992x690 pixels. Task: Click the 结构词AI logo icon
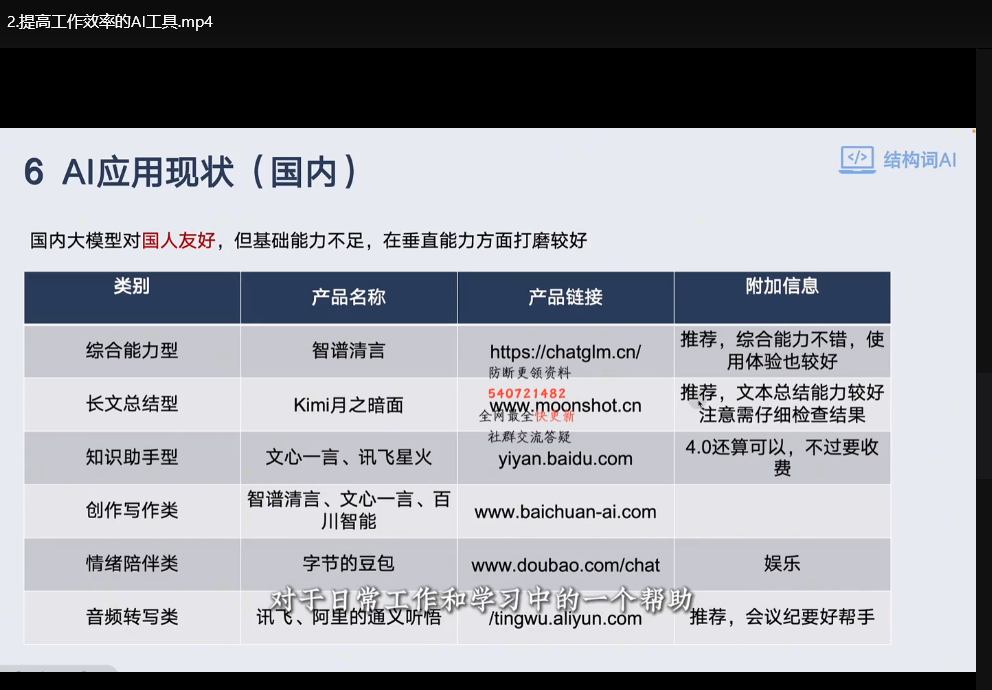point(857,159)
